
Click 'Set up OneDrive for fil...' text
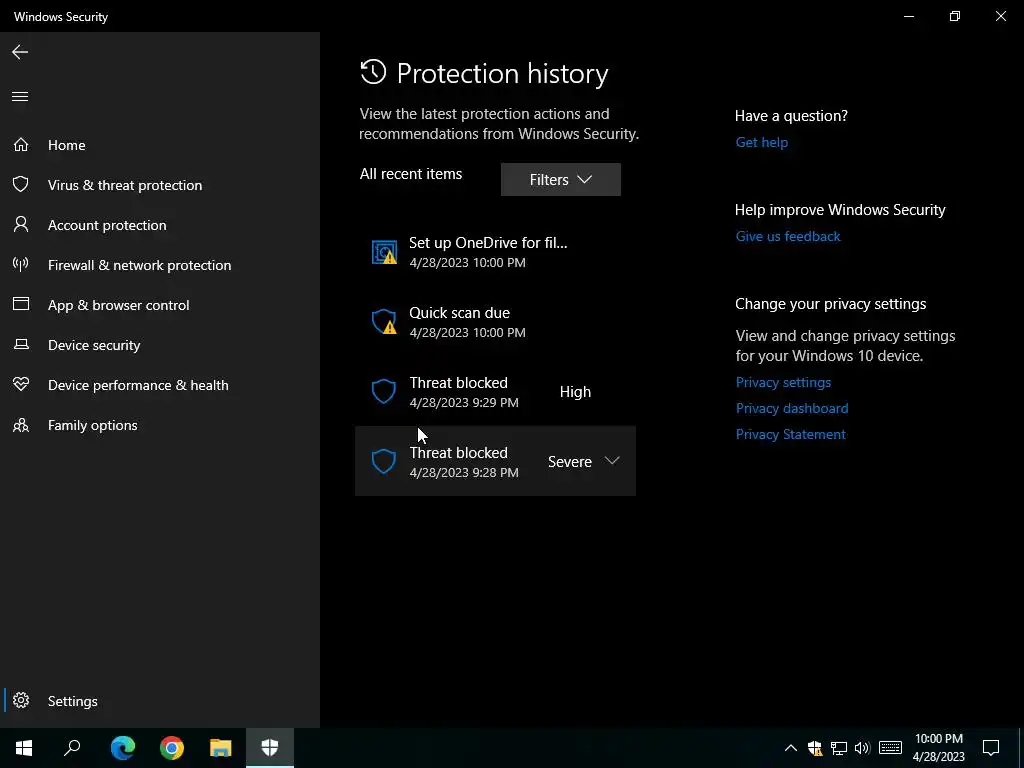coord(488,243)
